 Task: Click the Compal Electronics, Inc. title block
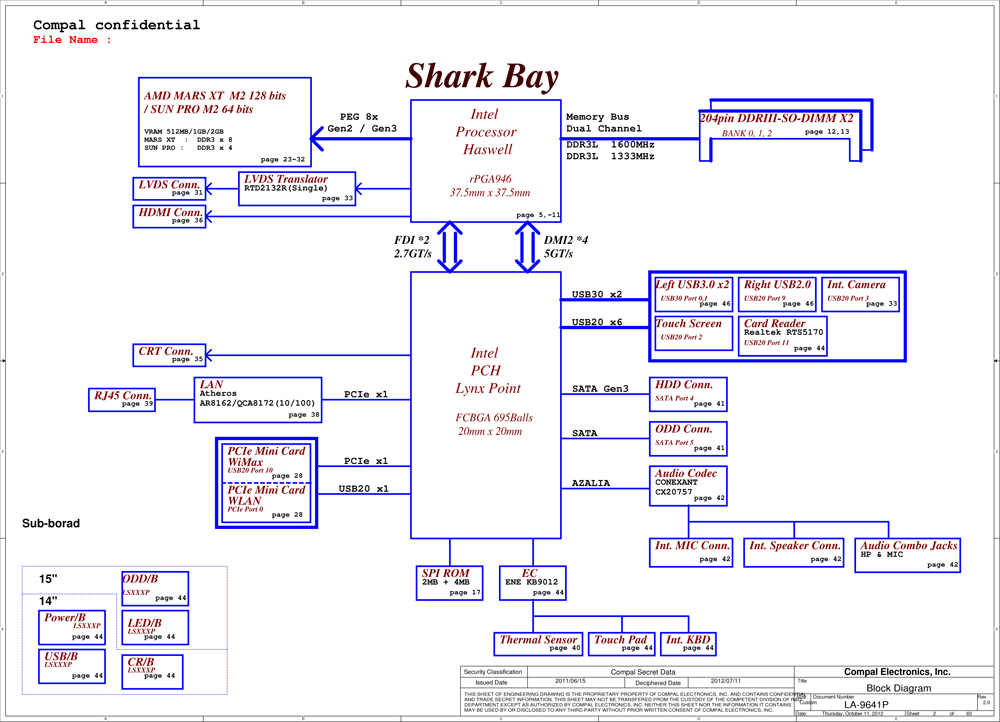tap(897, 672)
